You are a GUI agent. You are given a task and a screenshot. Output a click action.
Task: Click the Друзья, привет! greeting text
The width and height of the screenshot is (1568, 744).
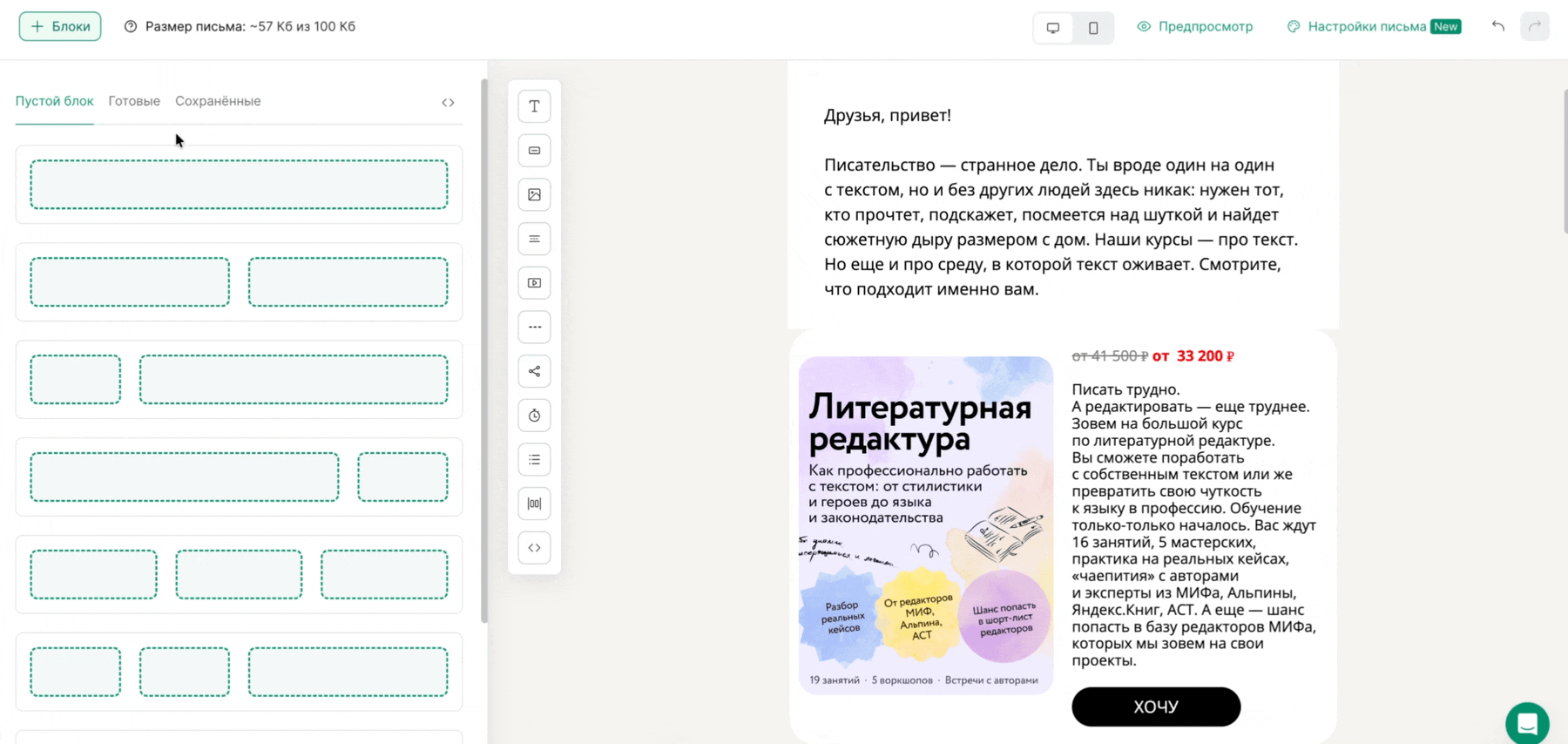(x=887, y=115)
